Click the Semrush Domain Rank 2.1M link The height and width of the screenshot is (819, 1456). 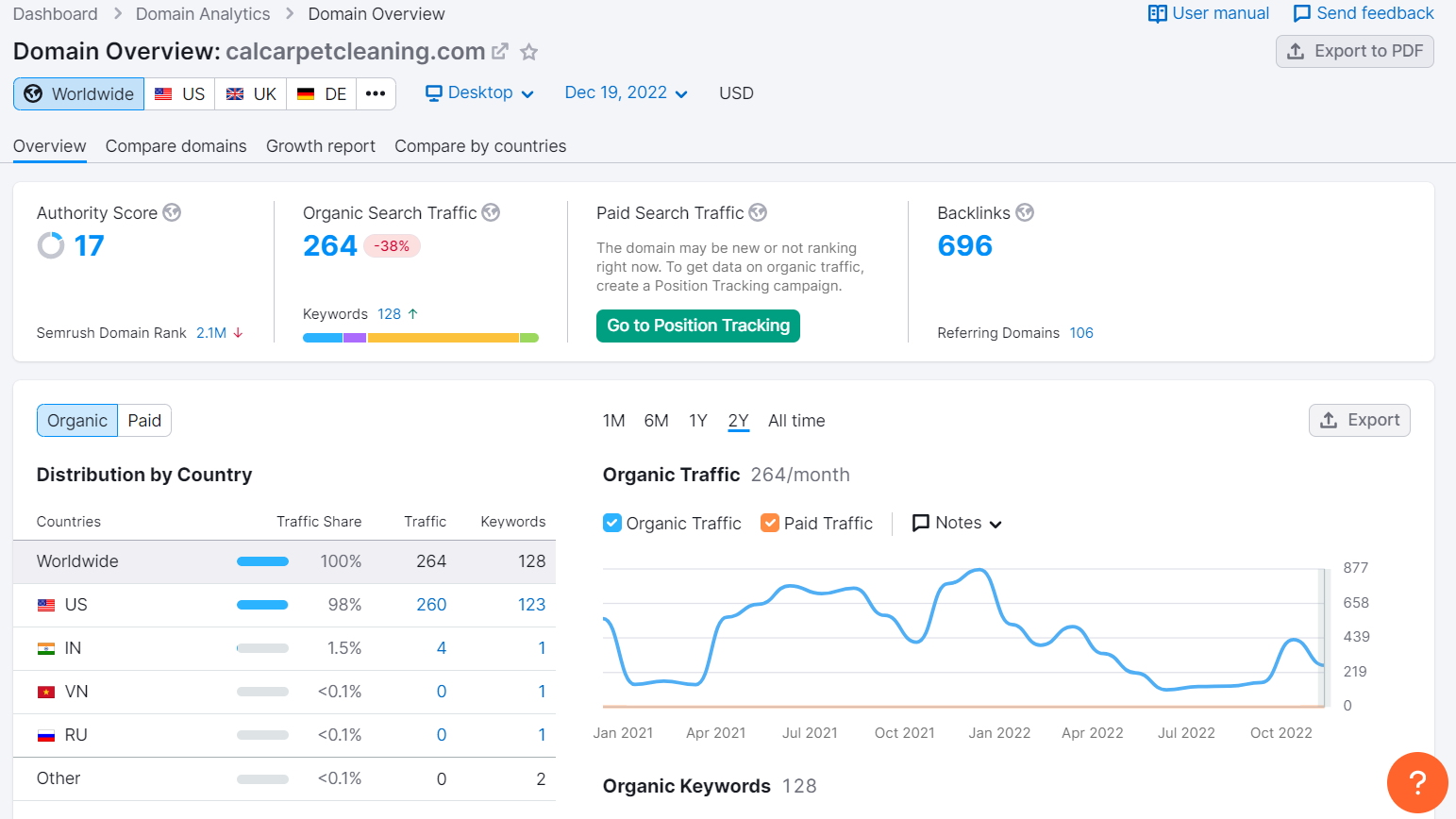click(x=211, y=333)
